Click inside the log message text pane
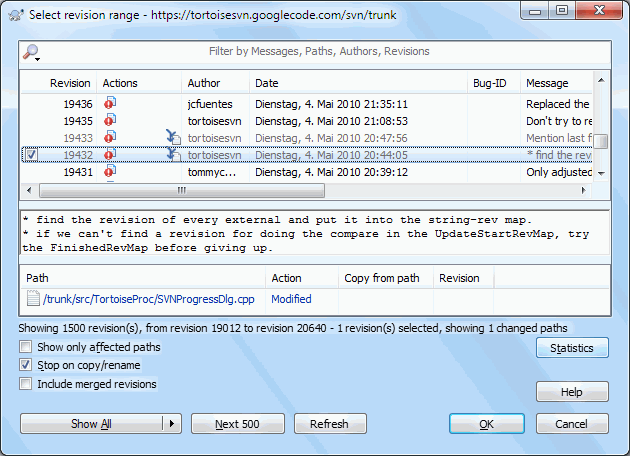 (x=315, y=233)
